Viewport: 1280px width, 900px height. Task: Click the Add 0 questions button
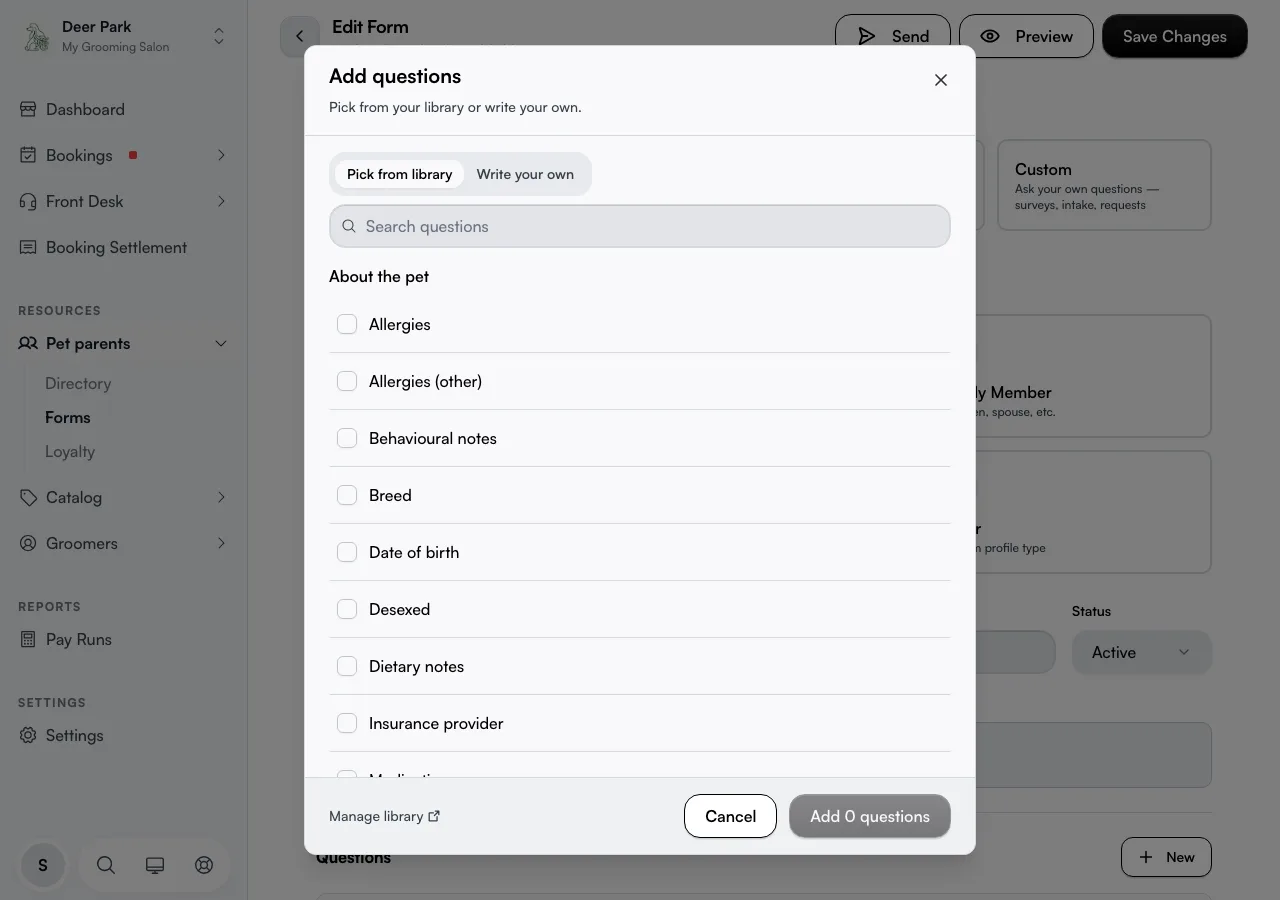click(870, 816)
